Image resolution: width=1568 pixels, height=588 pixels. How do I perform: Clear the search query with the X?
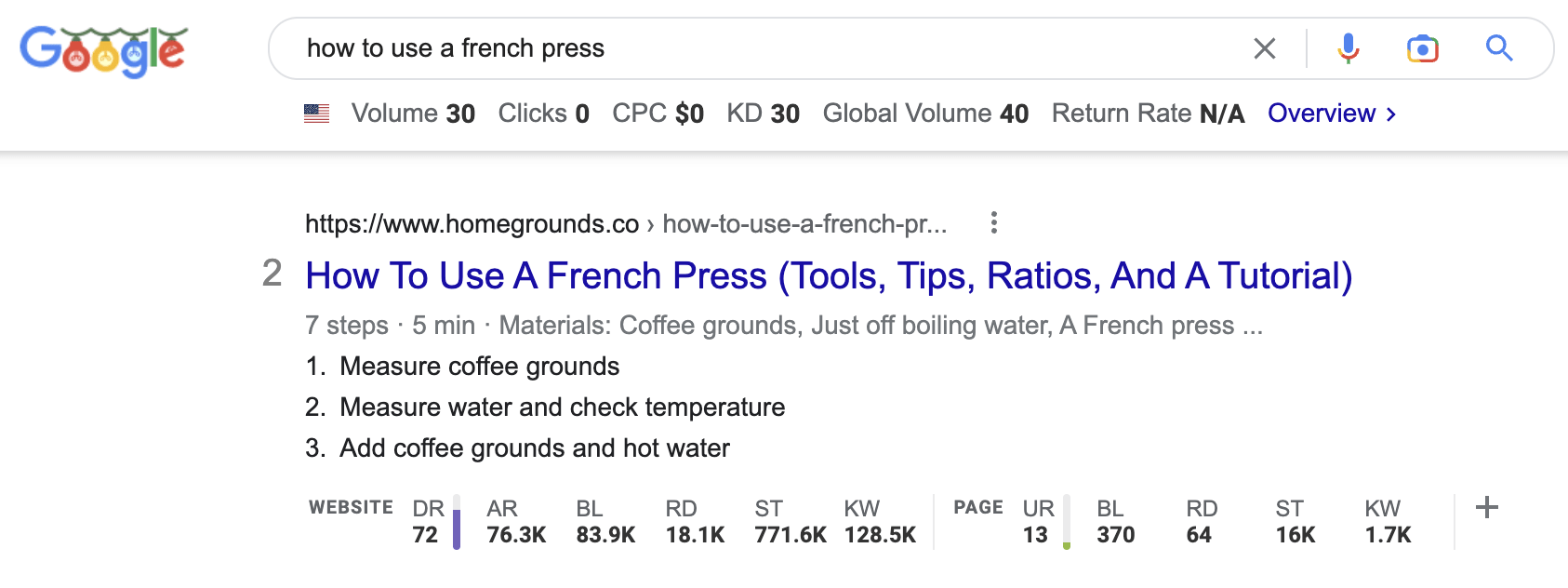coord(1265,48)
